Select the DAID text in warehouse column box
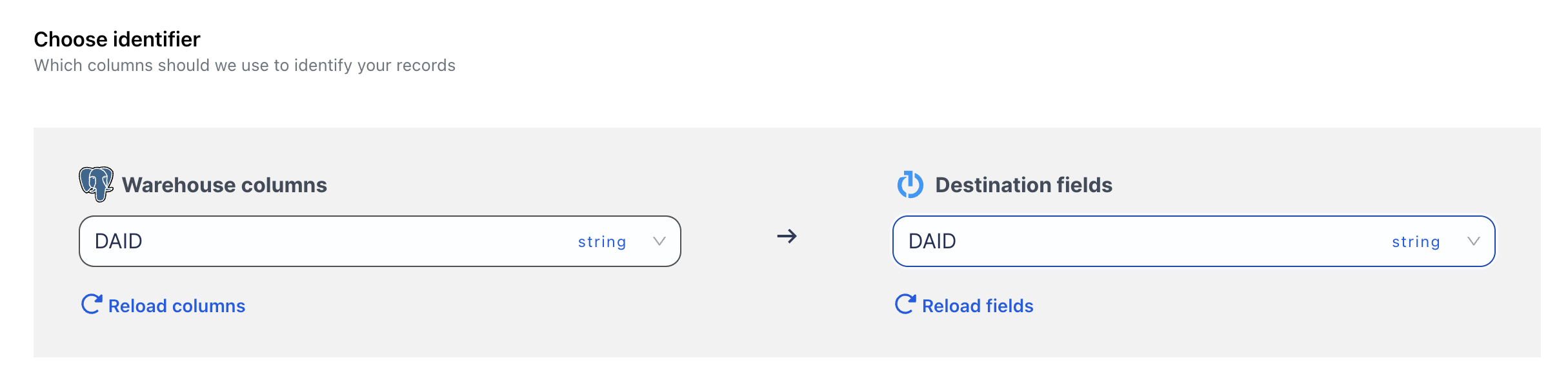The image size is (1568, 387). point(119,241)
